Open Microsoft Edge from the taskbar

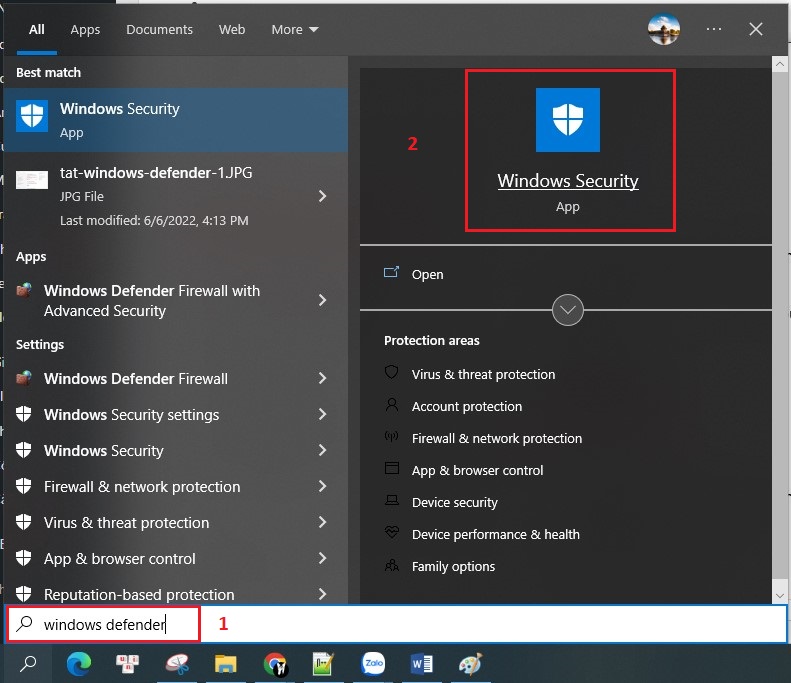[79, 664]
